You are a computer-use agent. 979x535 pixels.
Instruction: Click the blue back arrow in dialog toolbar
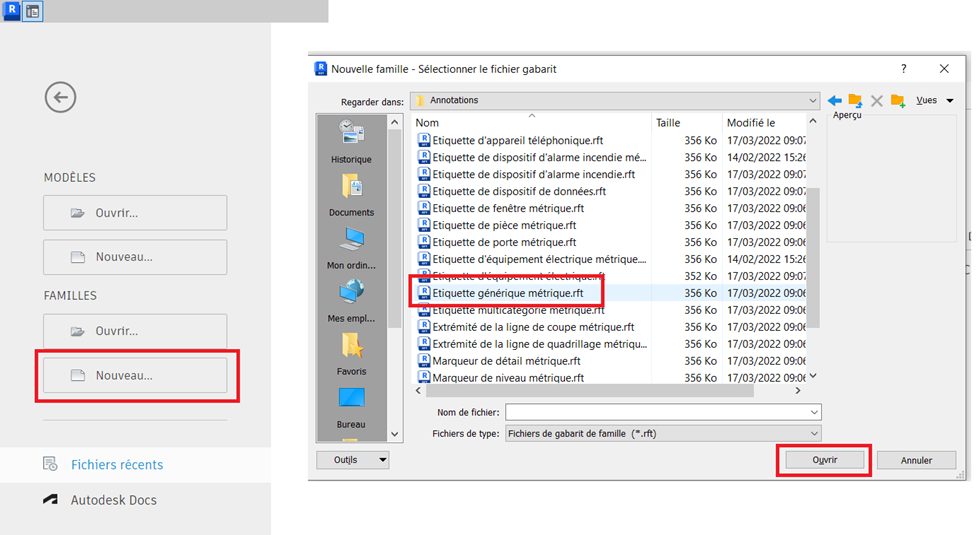[x=835, y=101]
